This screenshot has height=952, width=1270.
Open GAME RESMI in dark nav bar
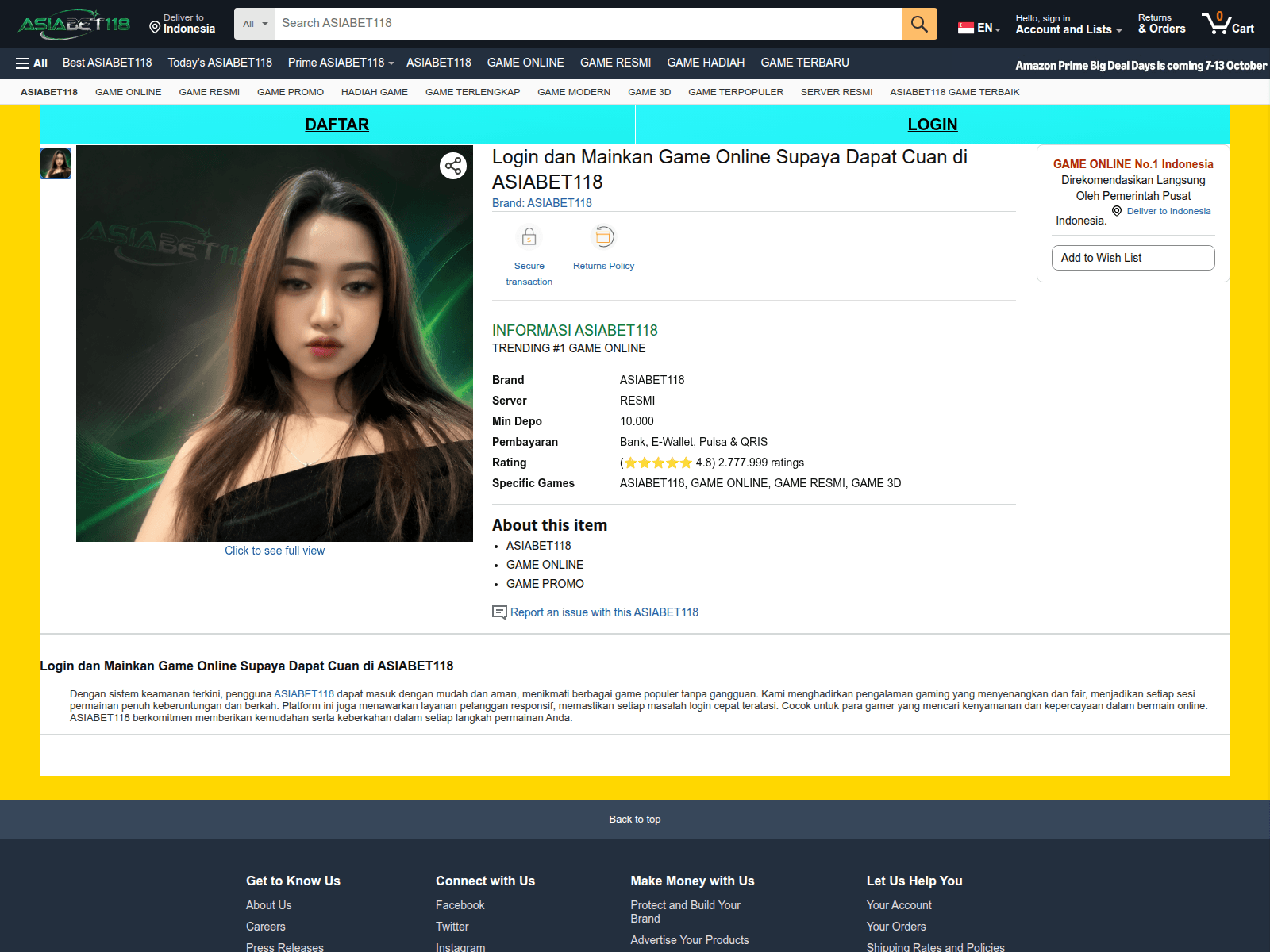pyautogui.click(x=615, y=63)
